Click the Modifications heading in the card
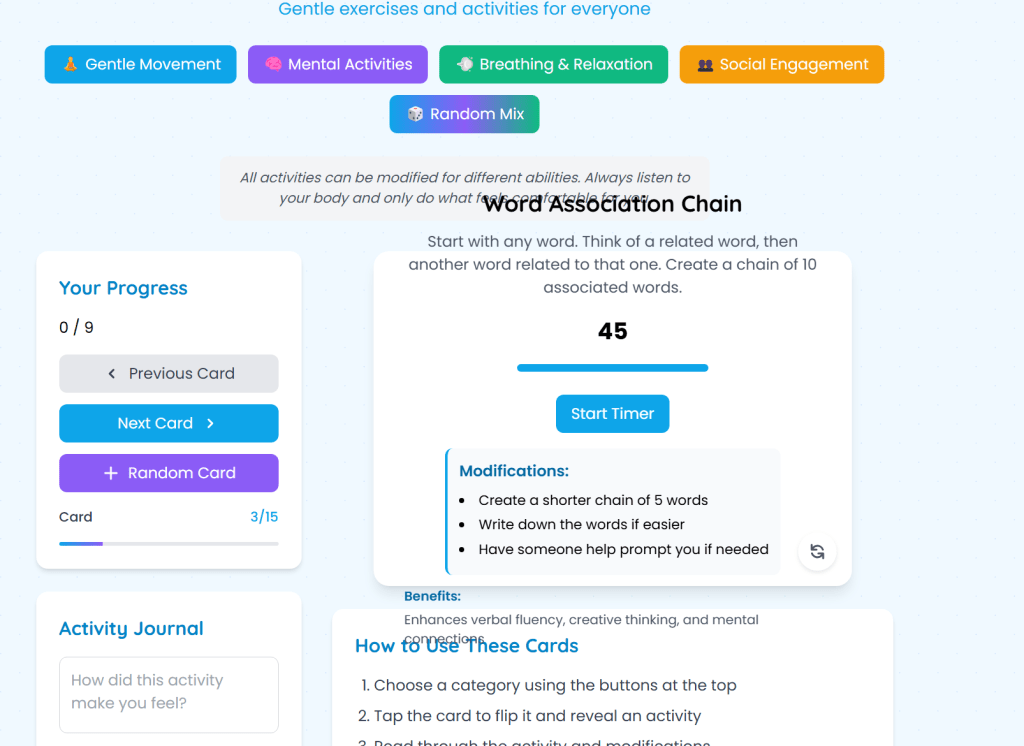This screenshot has width=1024, height=746. [514, 471]
